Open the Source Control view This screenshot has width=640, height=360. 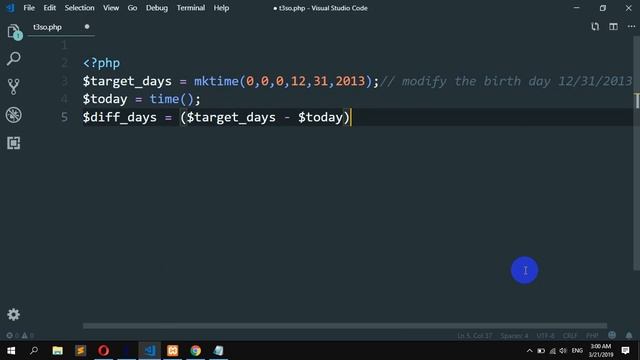coord(13,87)
